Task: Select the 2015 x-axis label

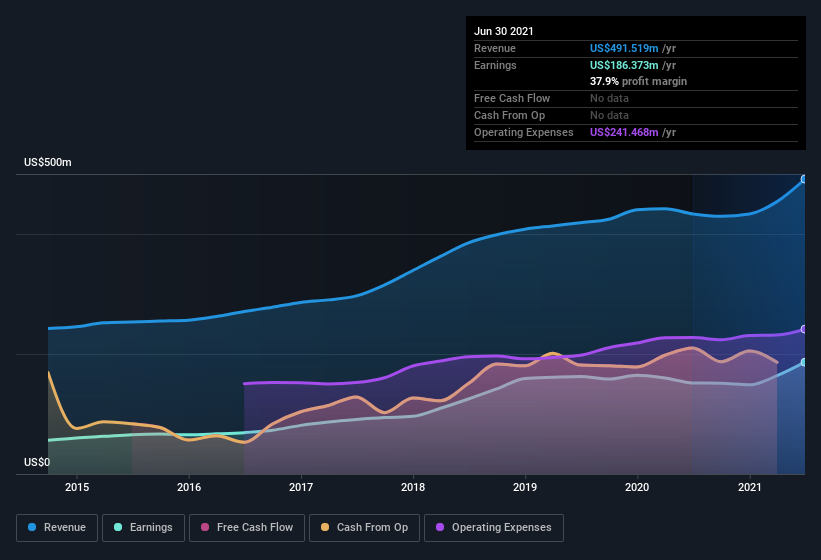Action: click(77, 487)
